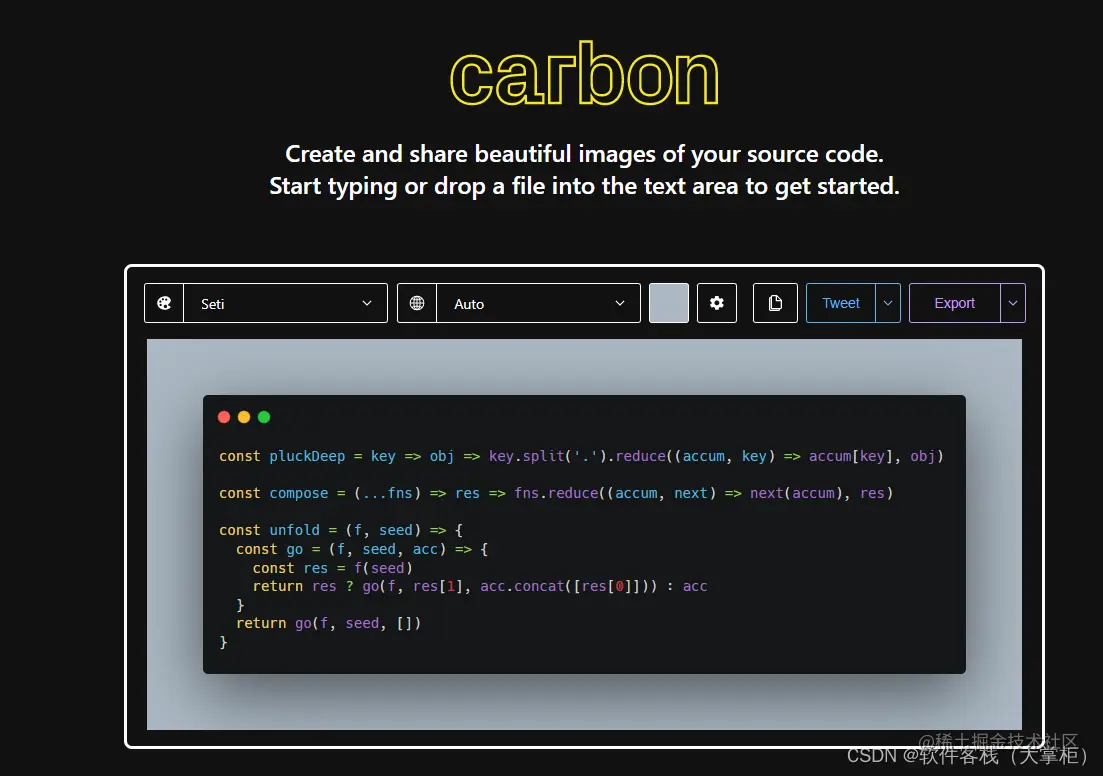Click the 'return res ? go' code line
Viewport: 1103px width, 776px height.
480,586
